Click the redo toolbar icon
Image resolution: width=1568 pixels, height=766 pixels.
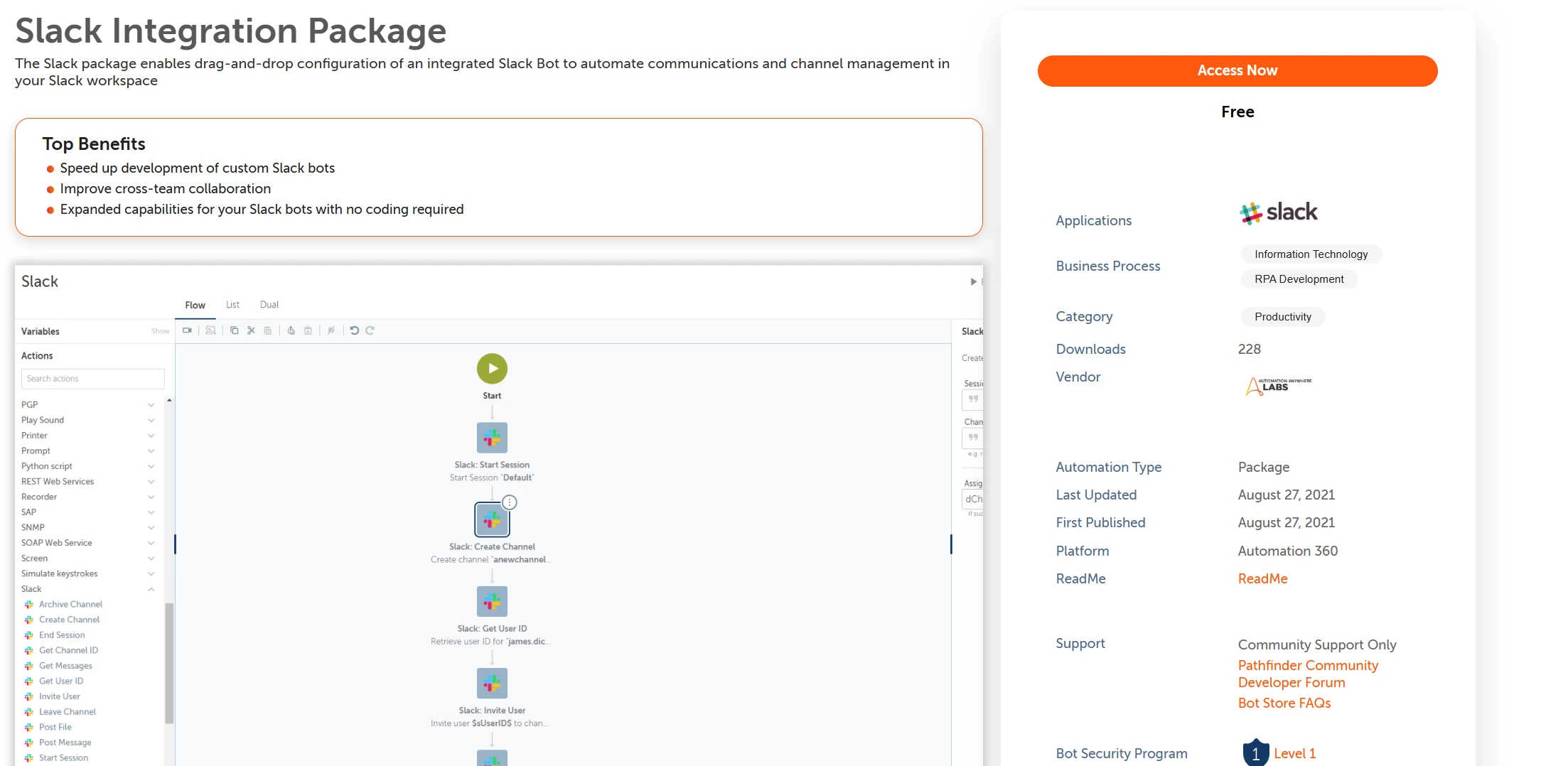pos(370,330)
